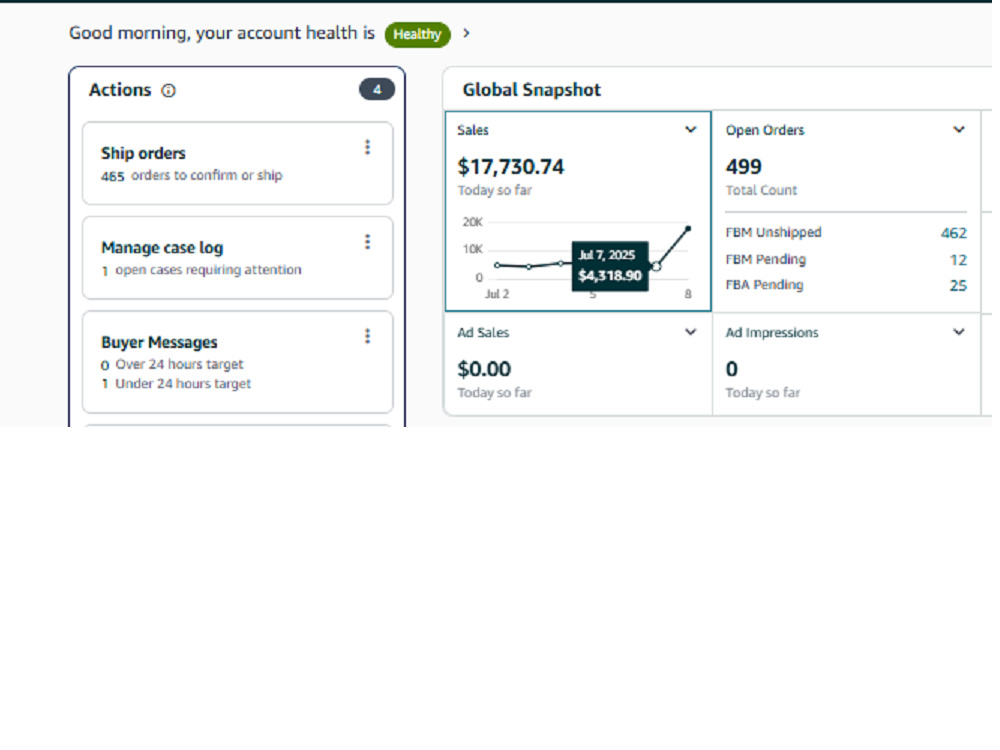The image size is (1000, 750).
Task: Click the Healthy account status badge
Action: pos(417,34)
